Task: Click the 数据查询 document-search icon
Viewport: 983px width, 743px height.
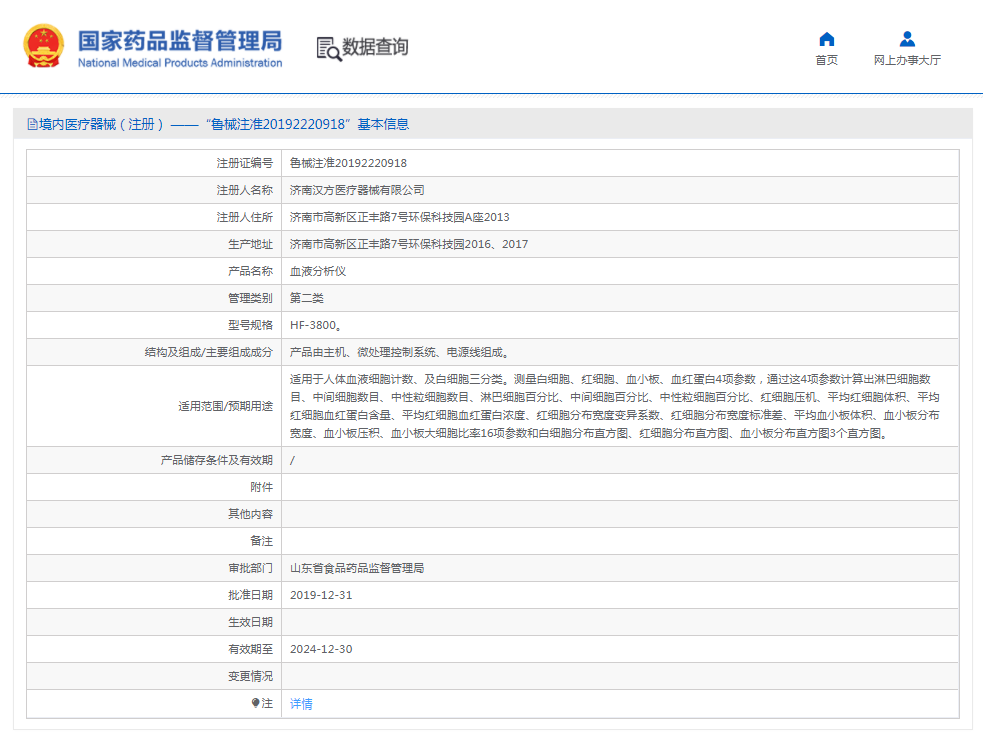Action: pos(325,47)
